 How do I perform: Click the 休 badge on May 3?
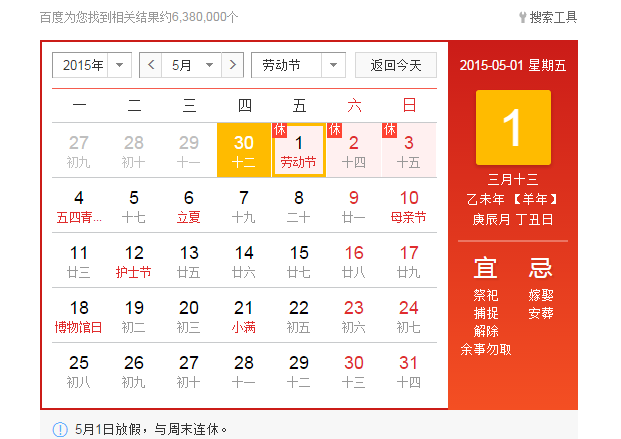coord(389,130)
